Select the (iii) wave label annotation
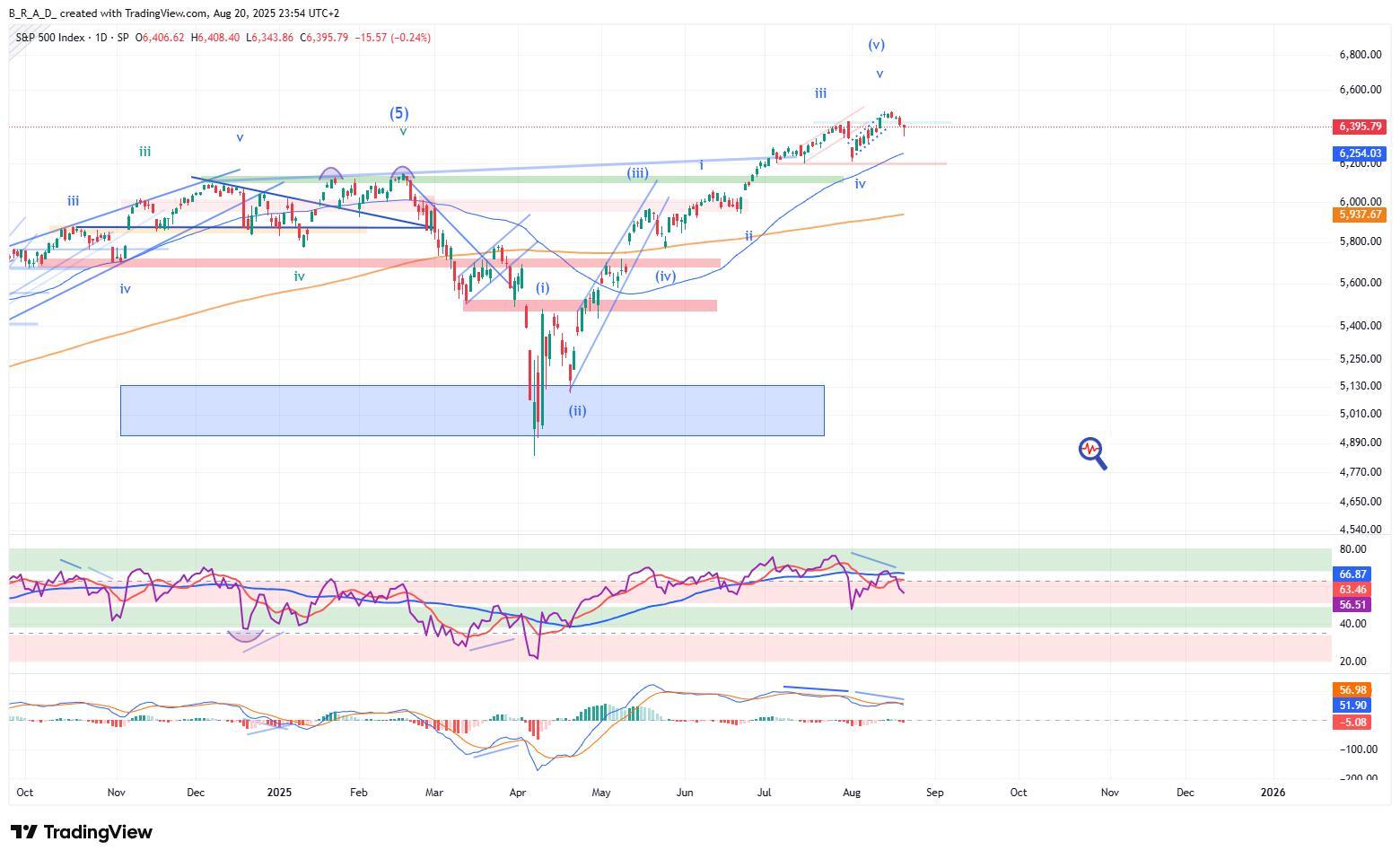The width and height of the screenshot is (1400, 859). coord(638,173)
